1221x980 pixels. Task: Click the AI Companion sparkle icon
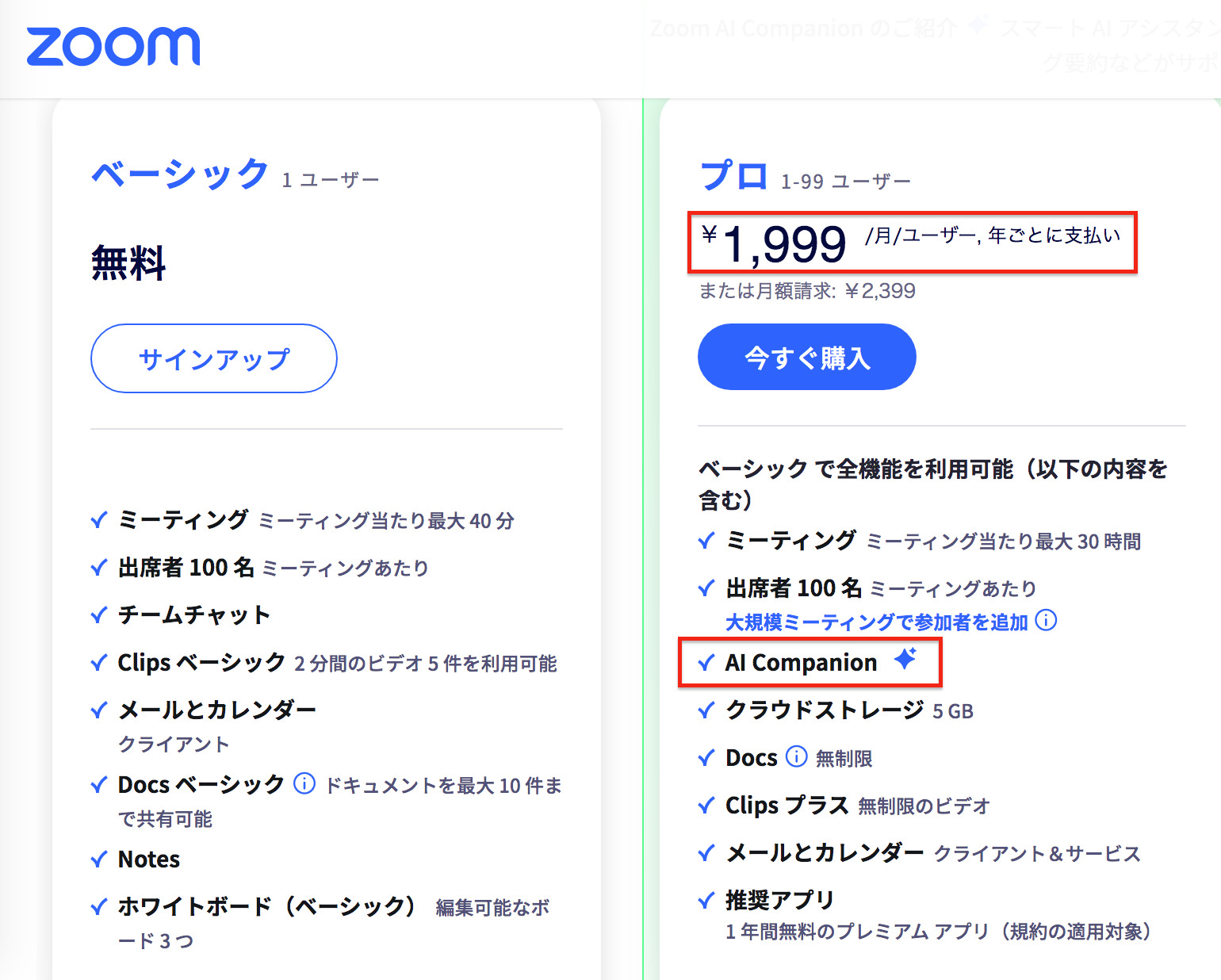point(905,659)
